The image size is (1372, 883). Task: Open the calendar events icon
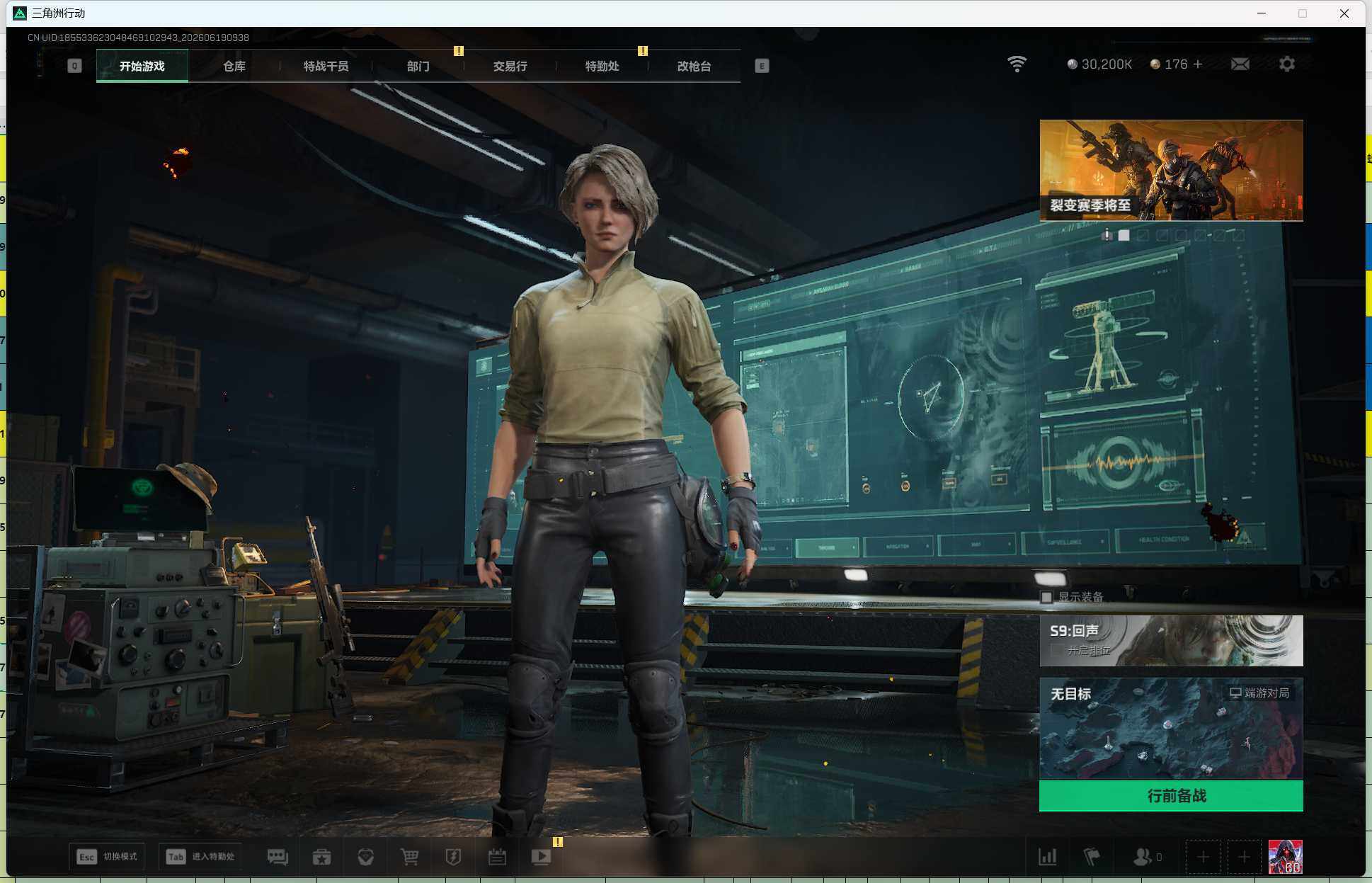(x=497, y=857)
